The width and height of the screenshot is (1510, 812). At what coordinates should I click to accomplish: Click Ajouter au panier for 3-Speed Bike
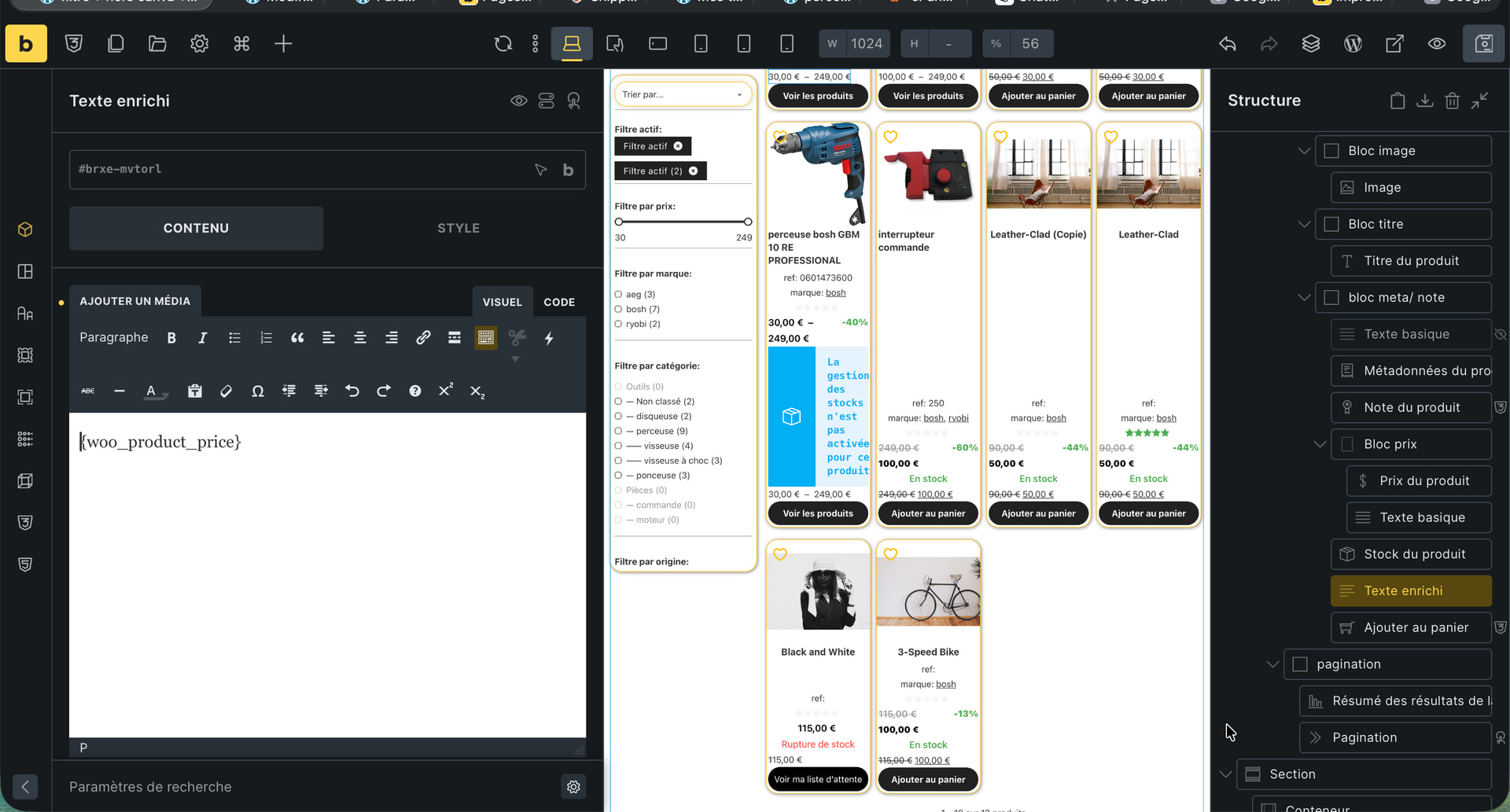point(928,780)
